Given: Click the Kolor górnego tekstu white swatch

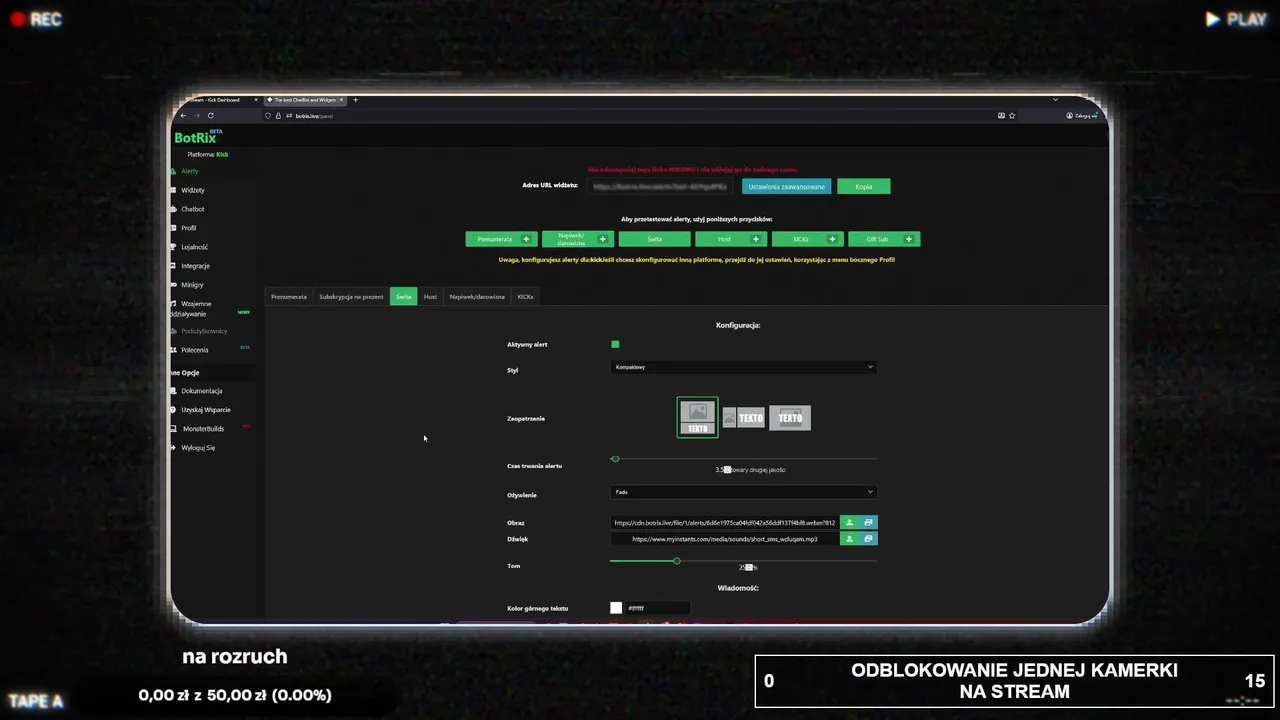Looking at the screenshot, I should [x=616, y=608].
